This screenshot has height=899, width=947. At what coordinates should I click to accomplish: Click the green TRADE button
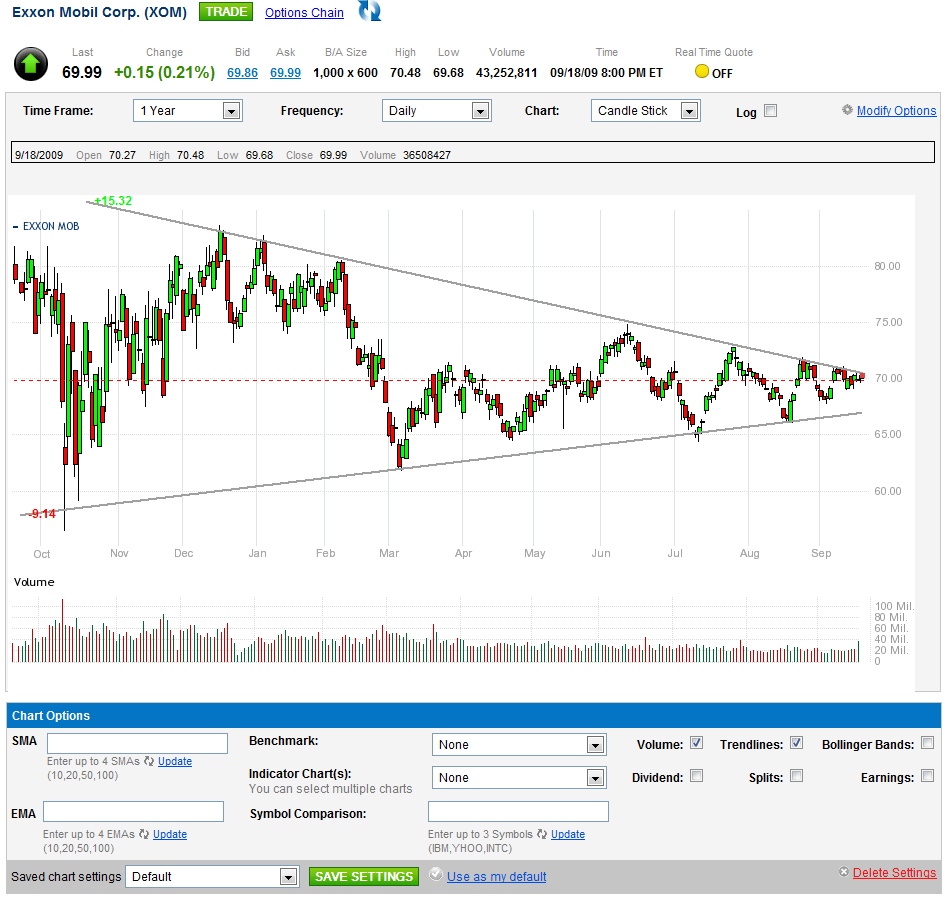tap(226, 12)
